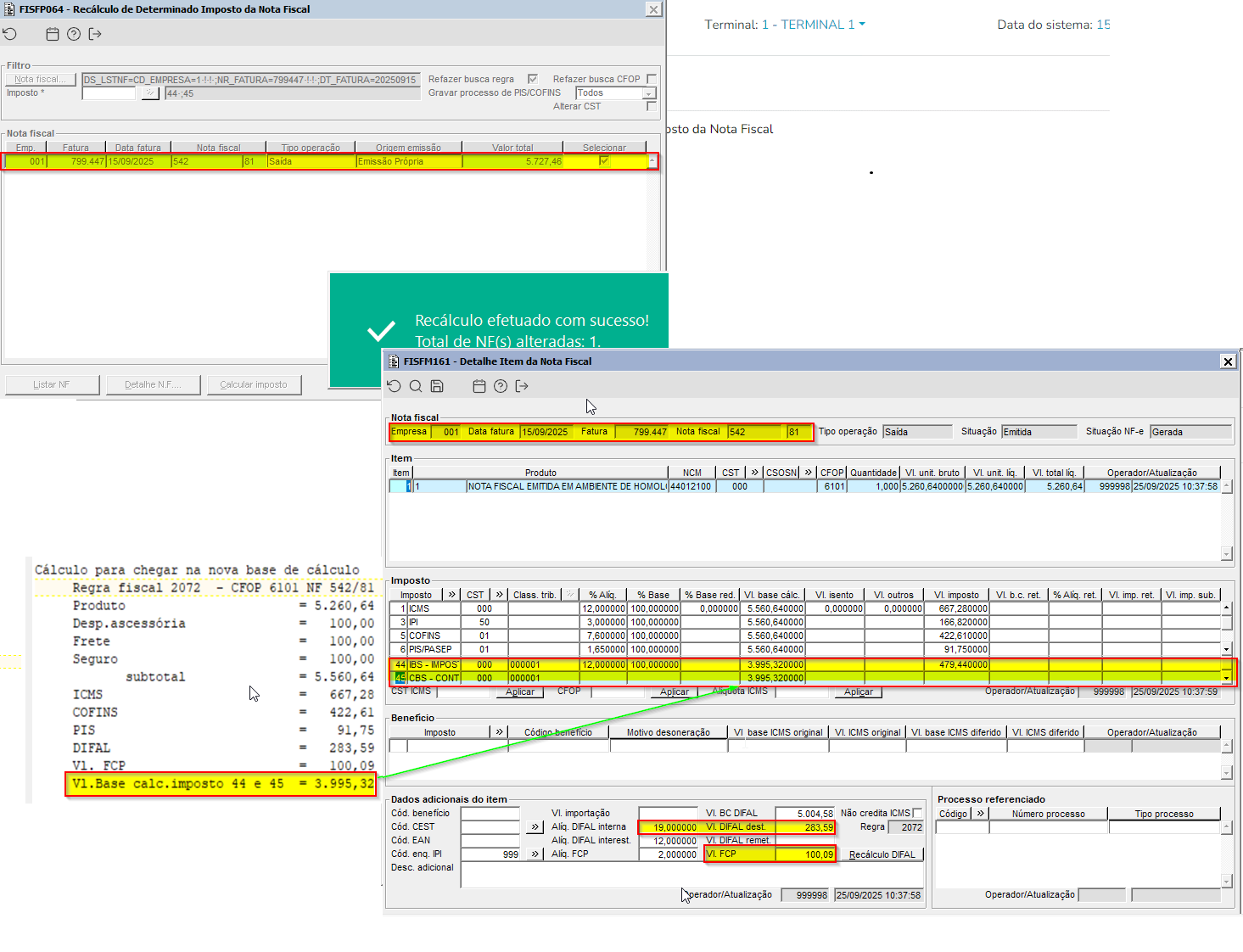
Task: Open Código lookup arrows in Processo referenciado
Action: click(x=980, y=814)
